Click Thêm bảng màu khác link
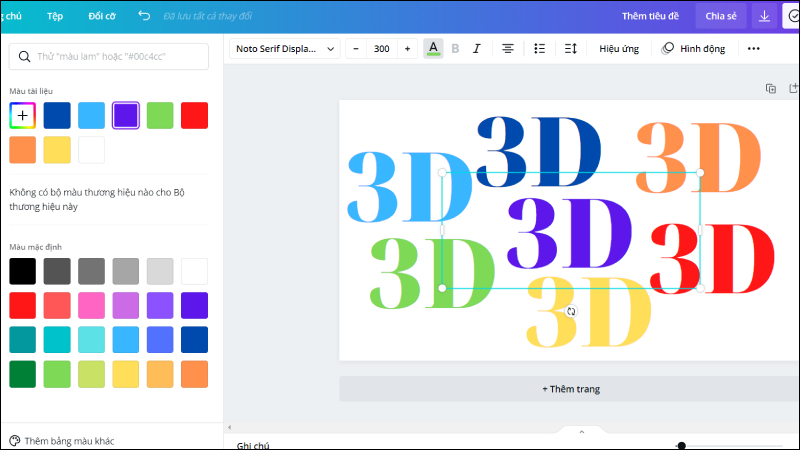The height and width of the screenshot is (450, 800). pyautogui.click(x=69, y=441)
